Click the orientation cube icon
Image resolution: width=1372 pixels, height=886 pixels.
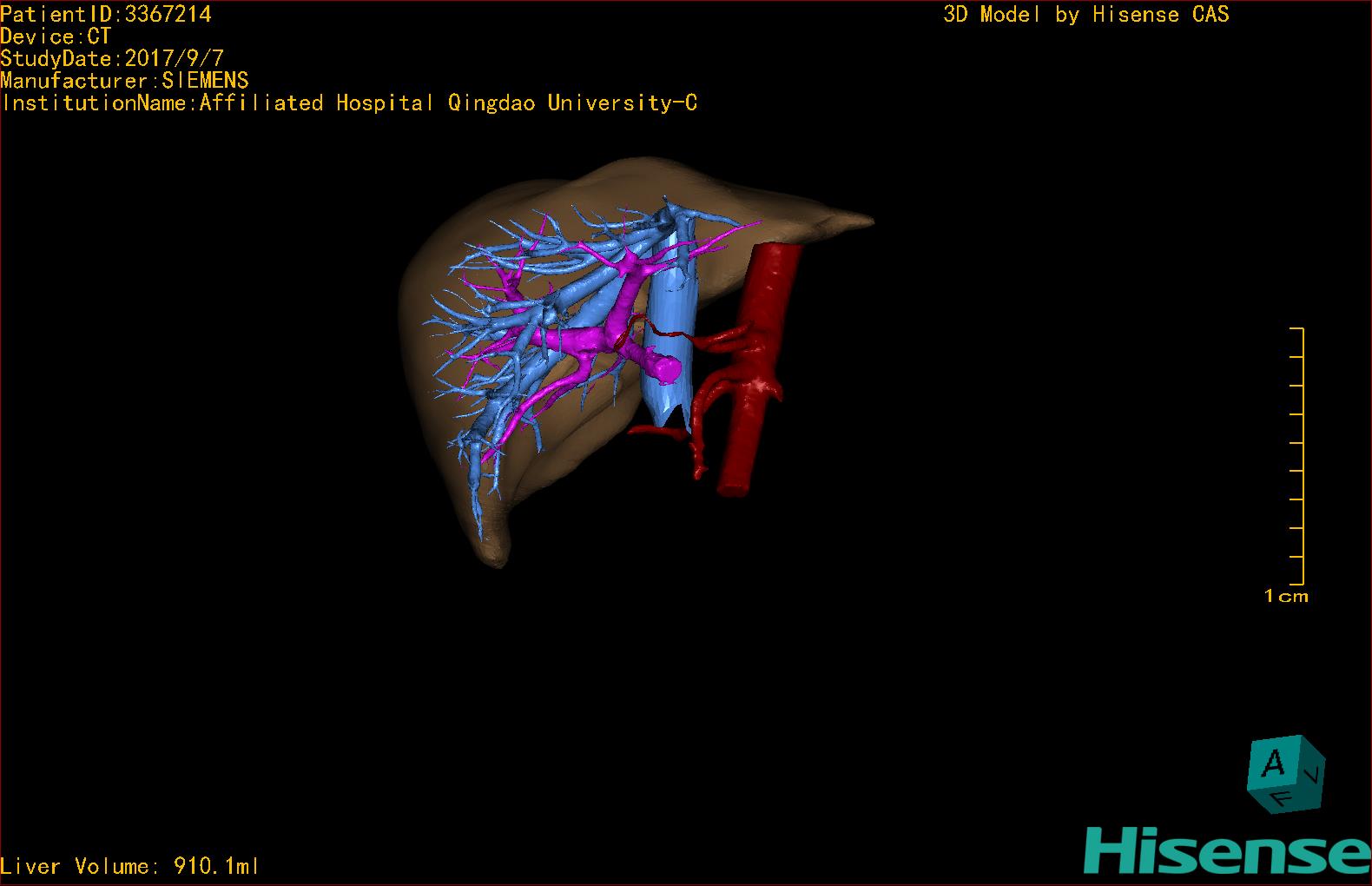point(1286,774)
